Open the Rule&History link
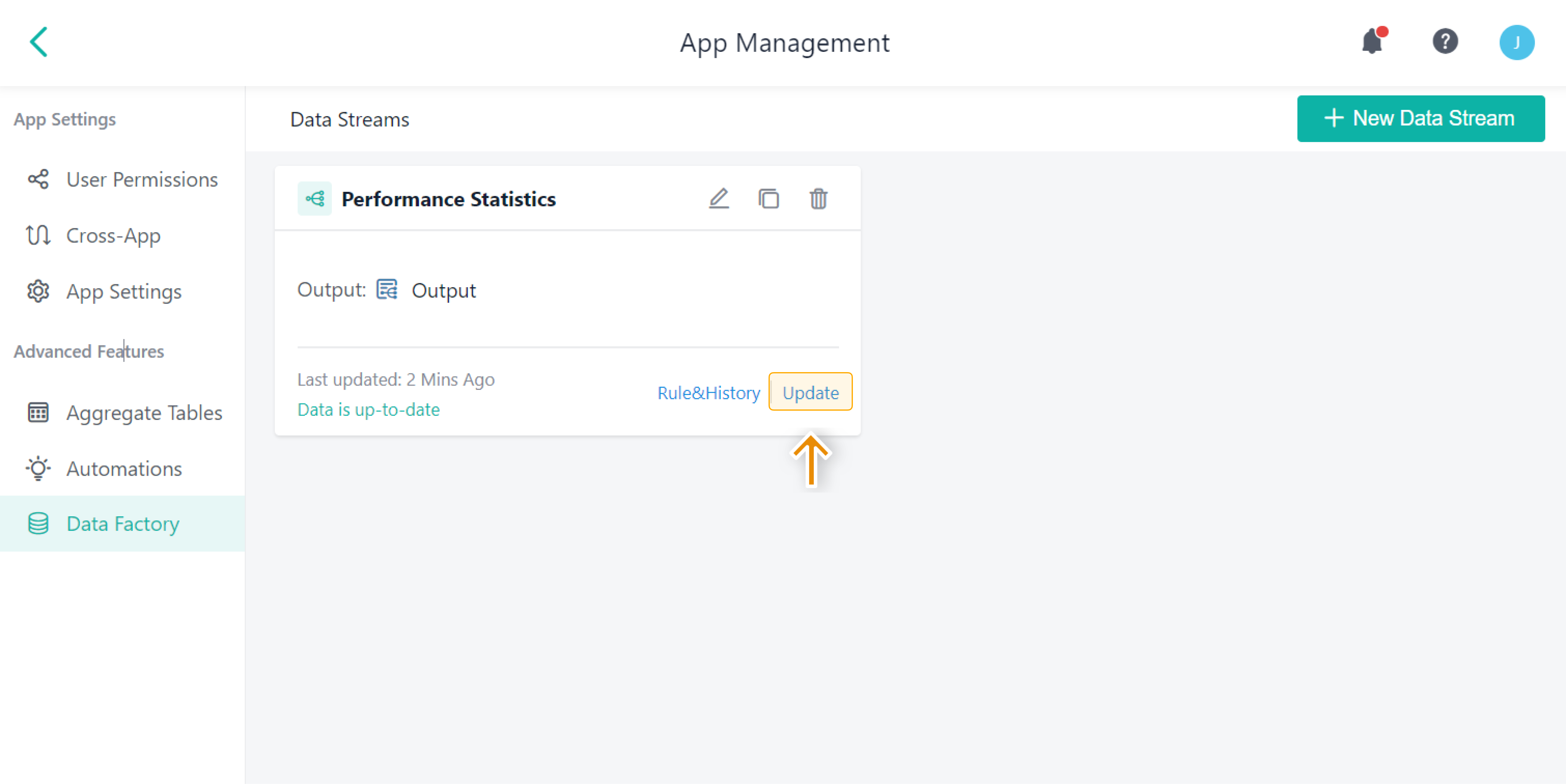Viewport: 1566px width, 784px height. [708, 393]
